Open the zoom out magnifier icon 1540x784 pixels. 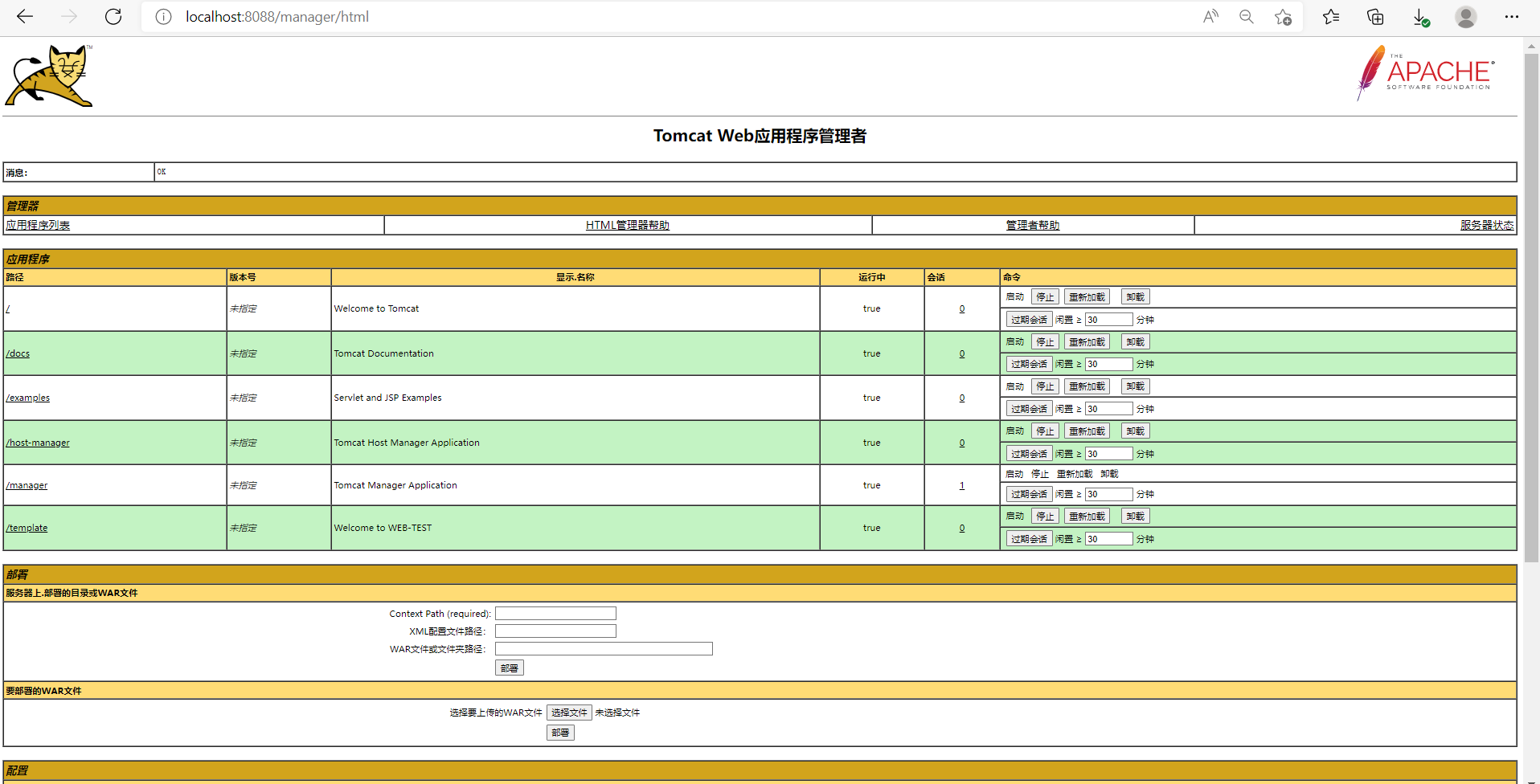point(1247,17)
